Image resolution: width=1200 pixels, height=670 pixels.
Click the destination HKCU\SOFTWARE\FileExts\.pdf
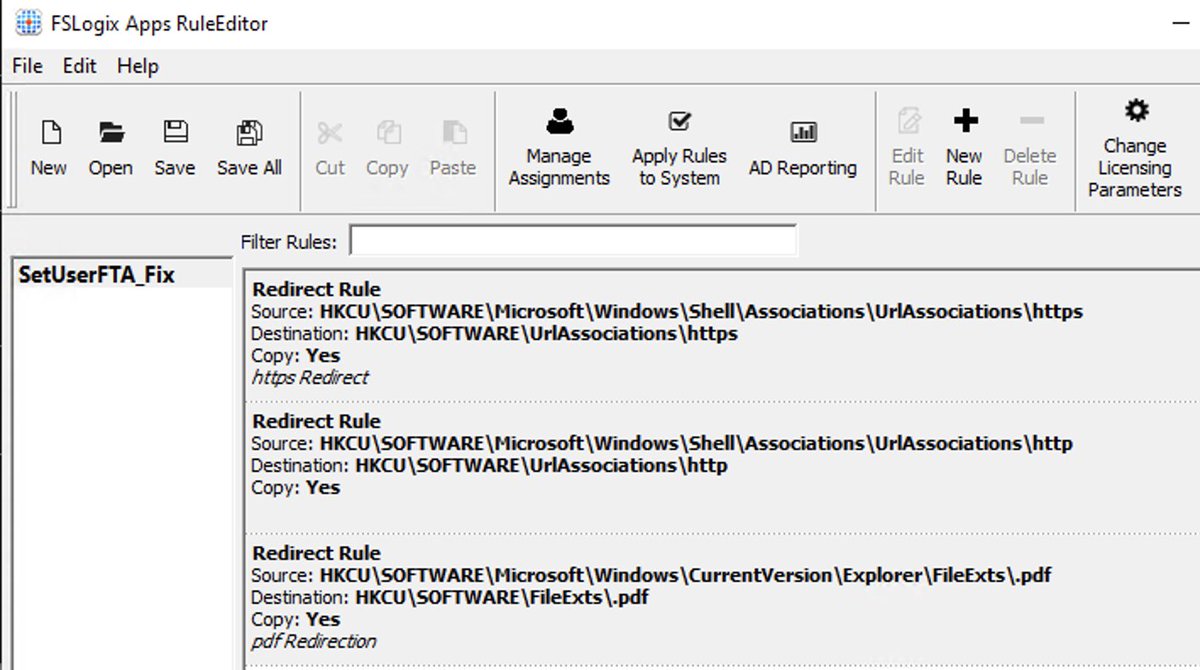click(x=502, y=597)
